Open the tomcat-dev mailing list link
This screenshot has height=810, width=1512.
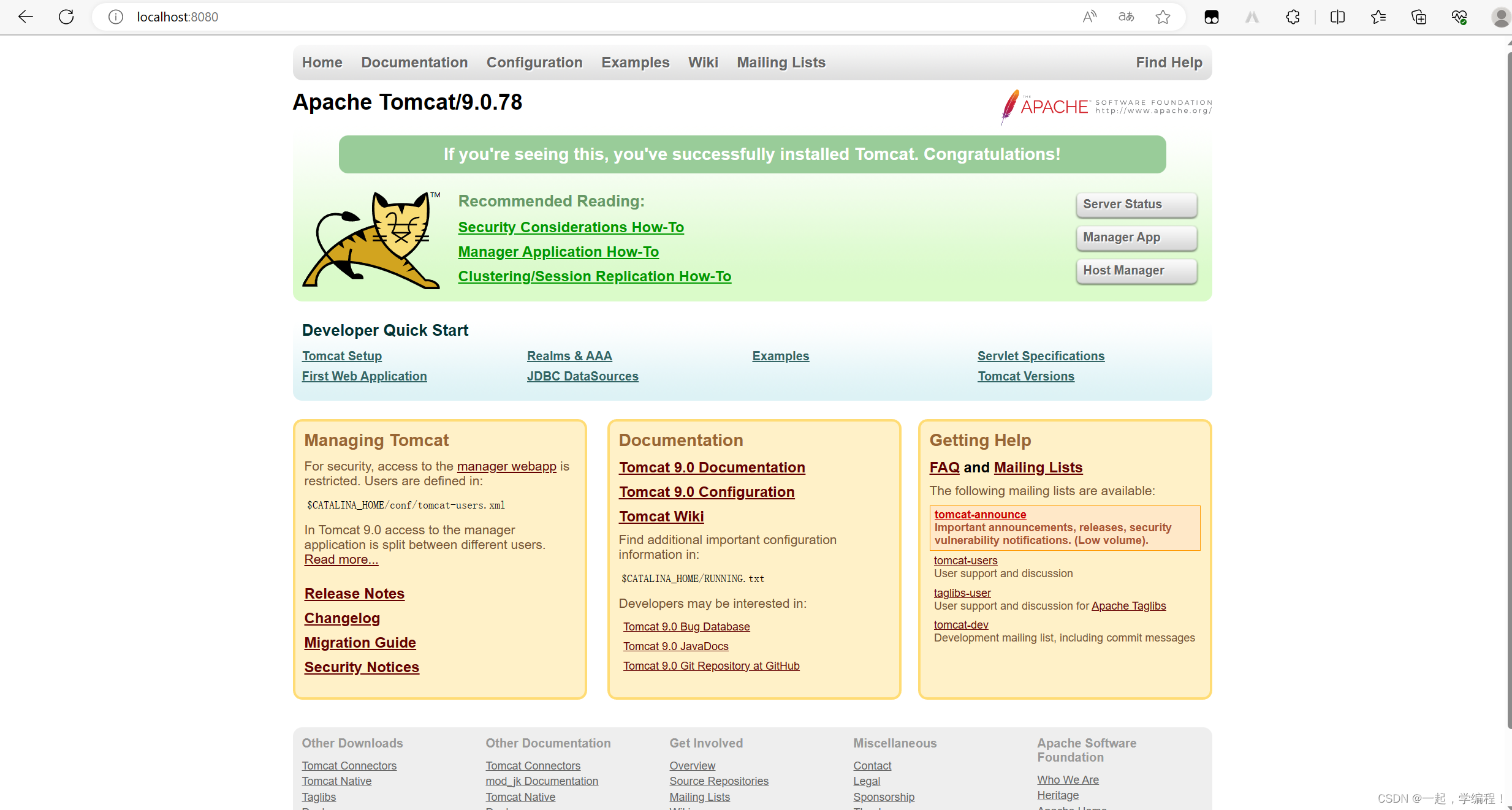(x=961, y=625)
